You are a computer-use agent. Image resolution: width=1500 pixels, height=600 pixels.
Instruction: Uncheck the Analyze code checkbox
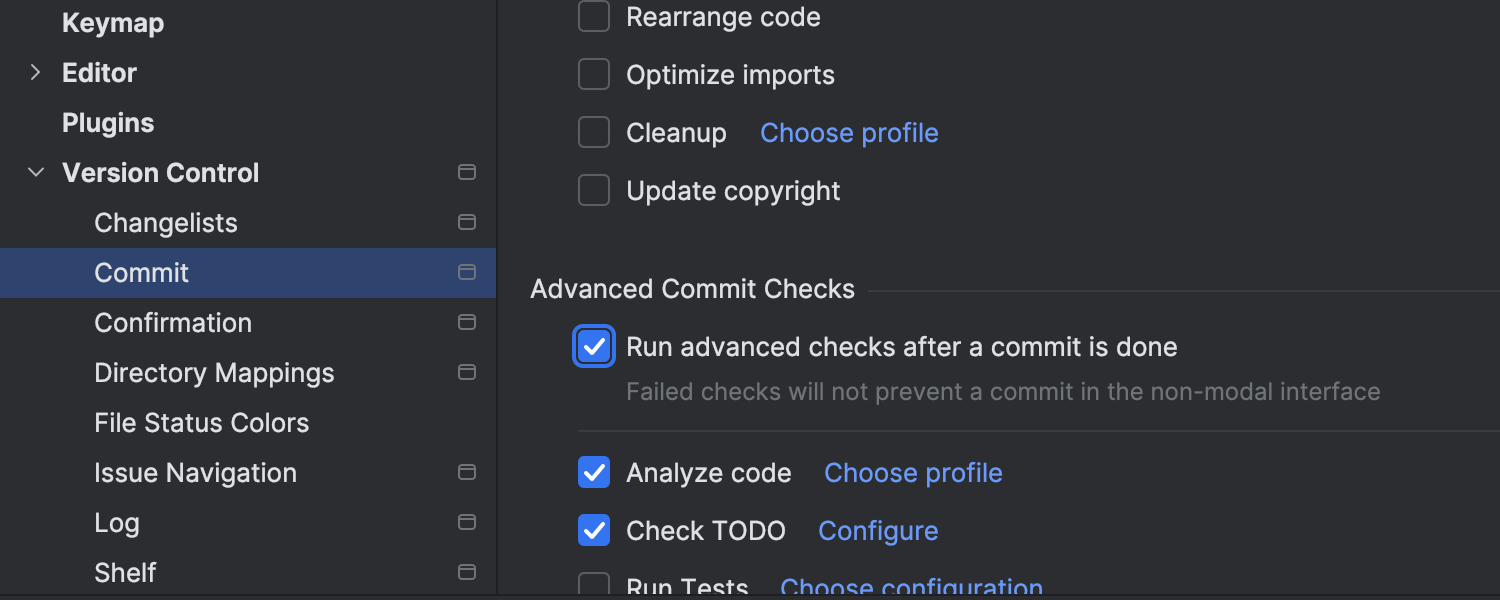click(594, 472)
